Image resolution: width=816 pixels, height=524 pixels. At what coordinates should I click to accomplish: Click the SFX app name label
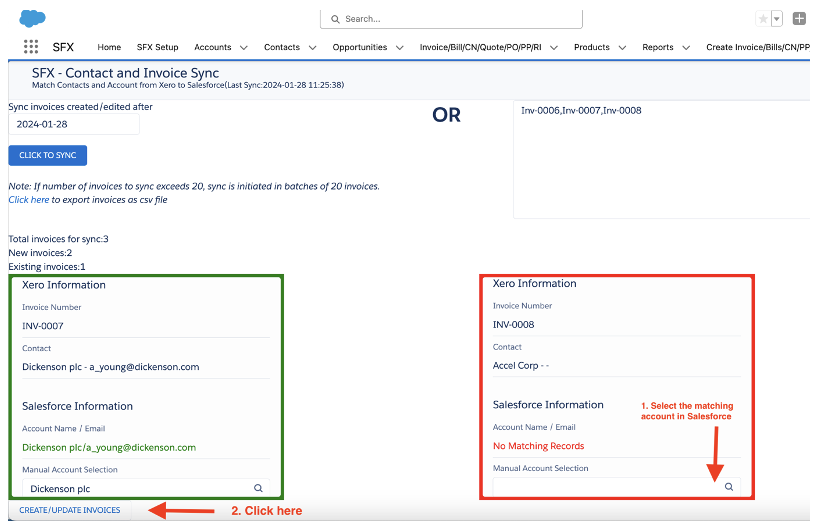click(x=63, y=47)
